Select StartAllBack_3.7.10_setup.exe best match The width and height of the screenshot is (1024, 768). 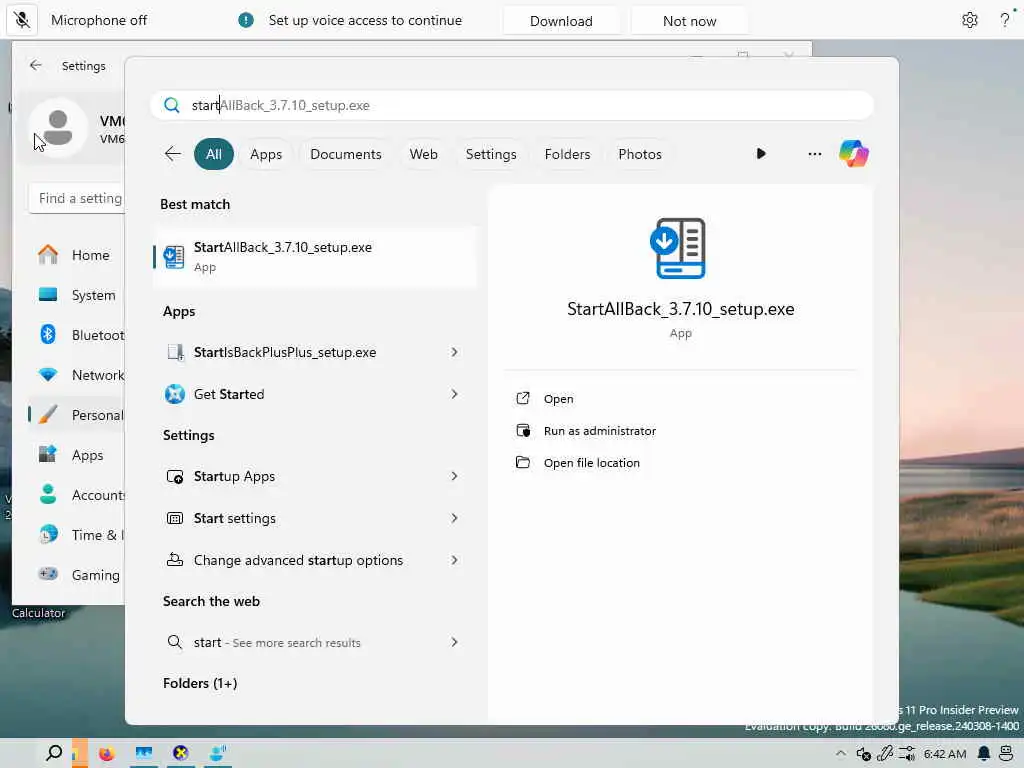tap(315, 256)
